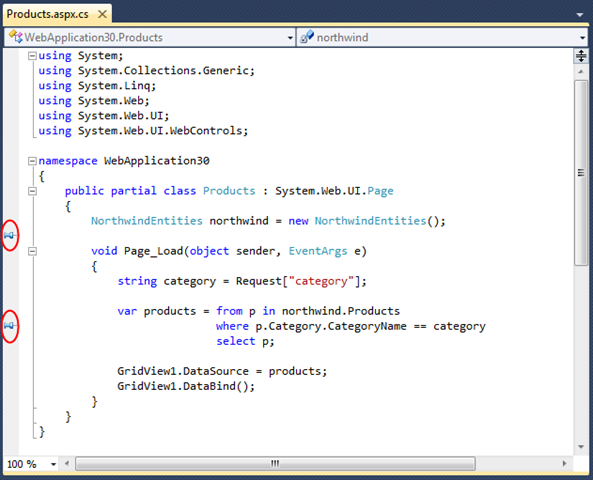The width and height of the screenshot is (593, 480).
Task: Click the field icon beside northwind in the member dropdown
Action: 307,37
